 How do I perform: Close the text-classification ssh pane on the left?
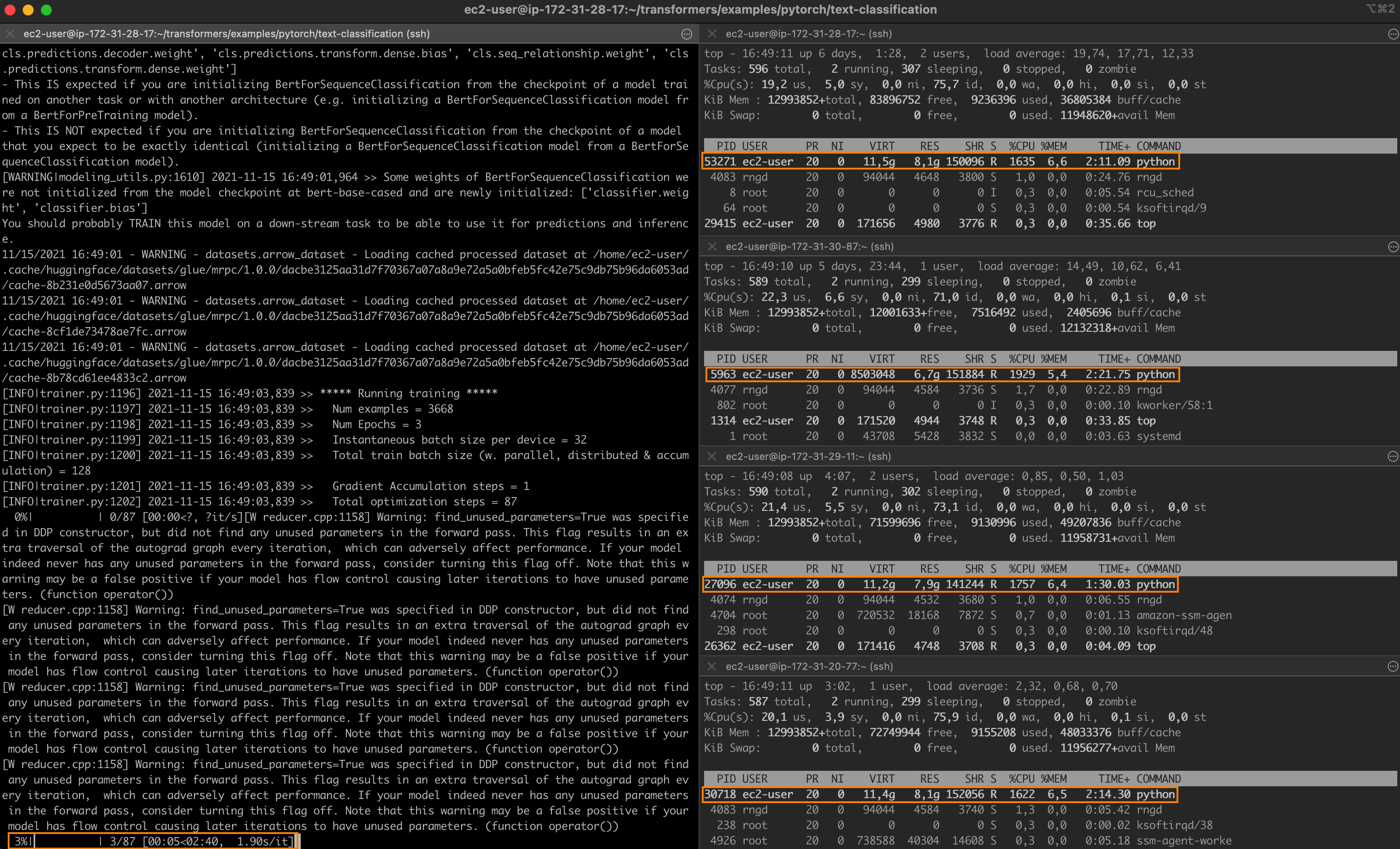coord(10,34)
